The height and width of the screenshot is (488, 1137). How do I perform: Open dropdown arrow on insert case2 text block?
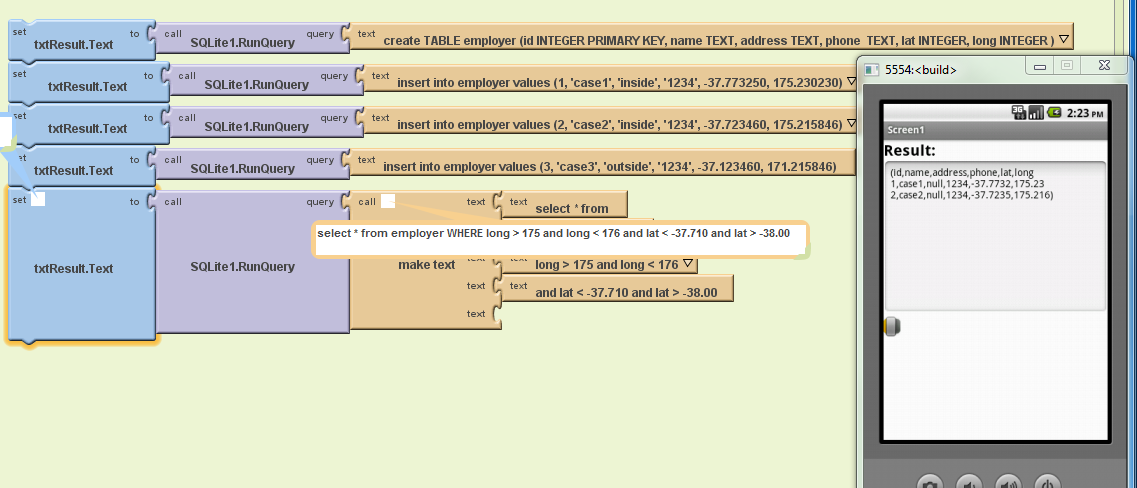[x=852, y=124]
